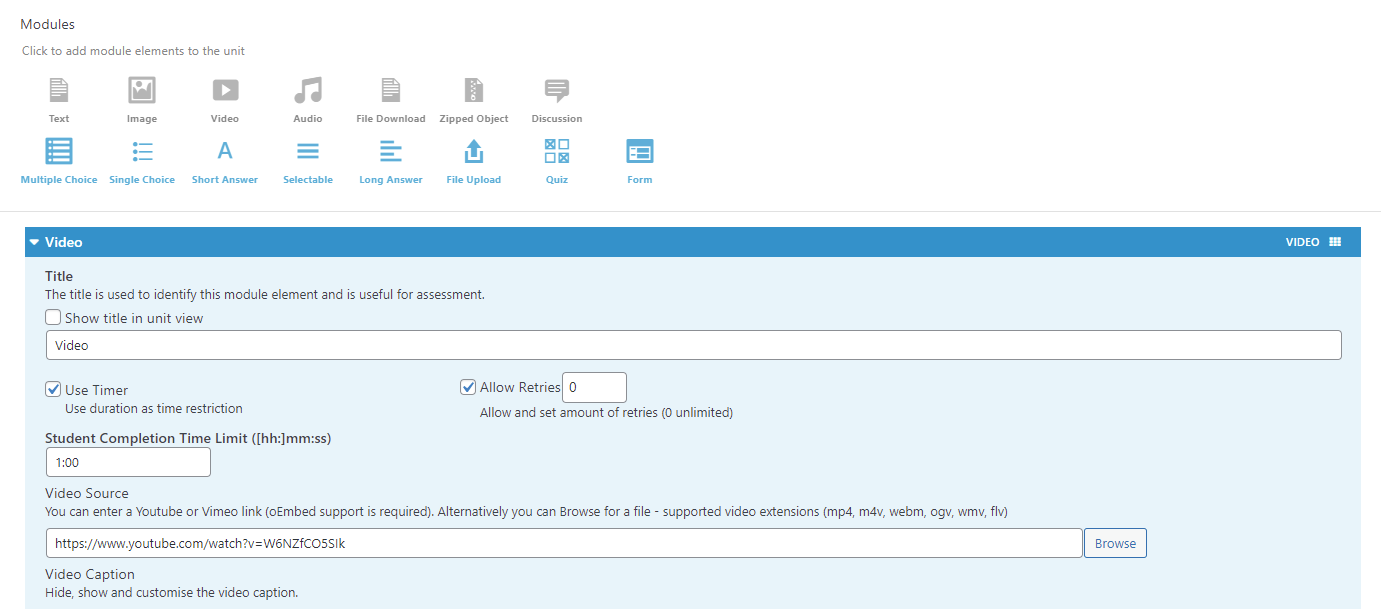Add a Text module element
1381x609 pixels.
(59, 100)
